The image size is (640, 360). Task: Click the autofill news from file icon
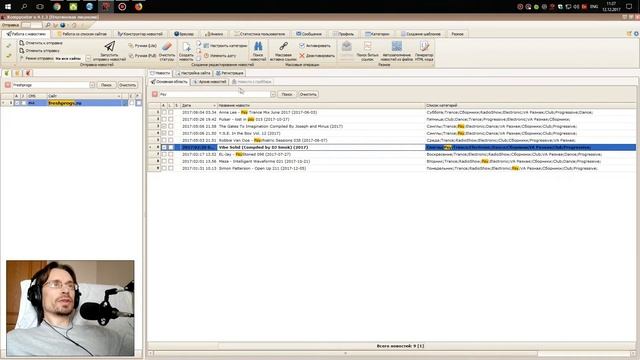396,46
